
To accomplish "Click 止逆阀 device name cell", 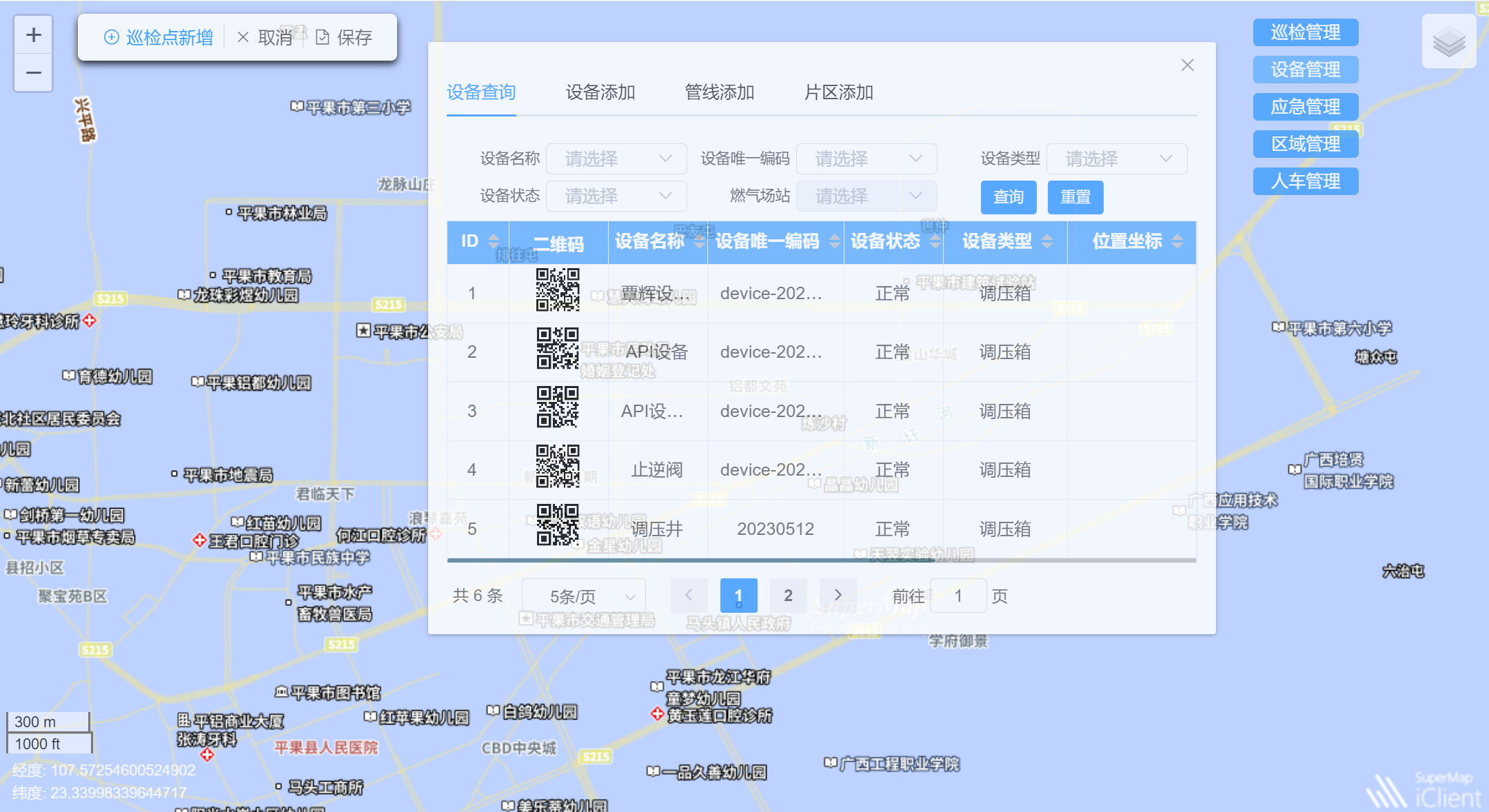I will point(658,470).
